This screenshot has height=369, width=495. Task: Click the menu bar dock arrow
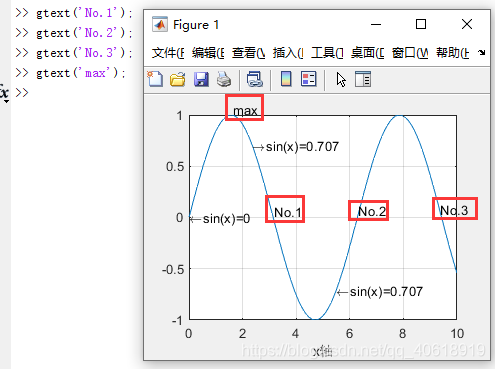click(x=481, y=52)
